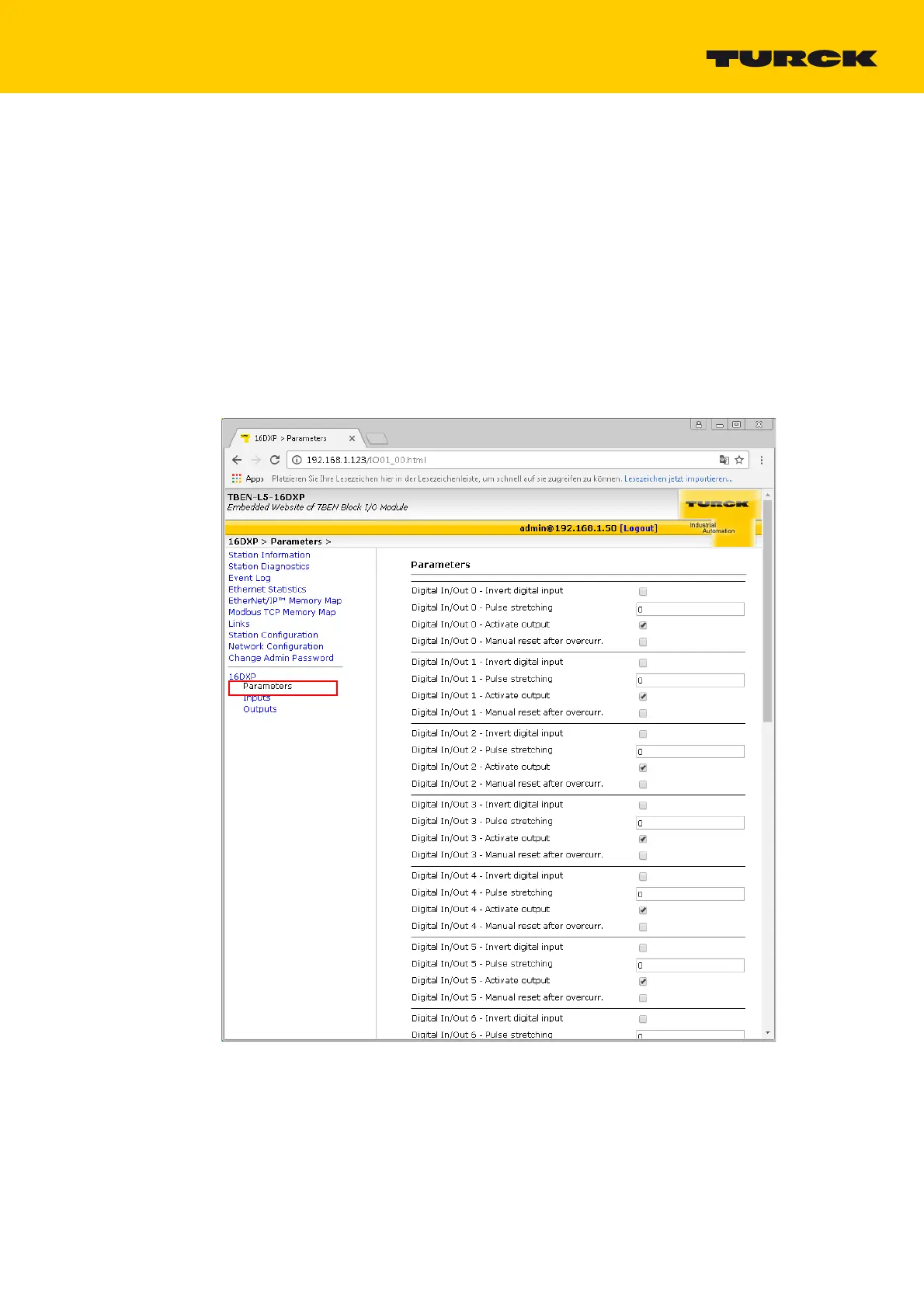Viewport: 924px width, 1308px height.
Task: Toggle Digital In/Out 2 Manual reset after overcurr.
Action: coord(643,784)
